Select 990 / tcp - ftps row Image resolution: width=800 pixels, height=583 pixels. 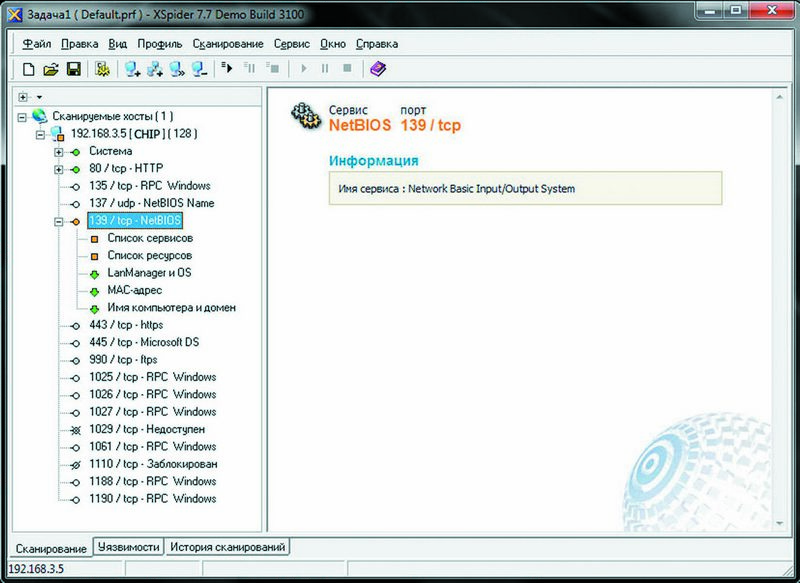[x=123, y=360]
